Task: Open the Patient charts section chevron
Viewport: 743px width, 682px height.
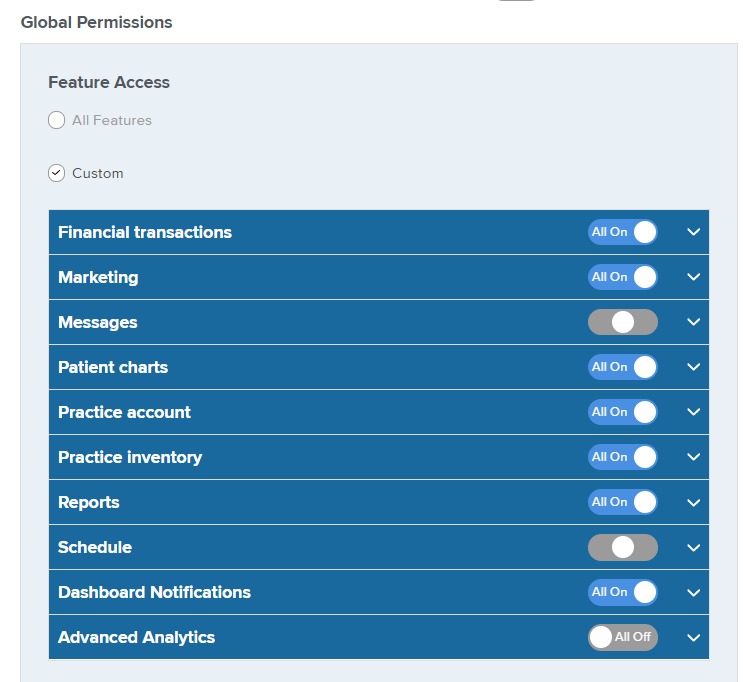Action: click(694, 367)
